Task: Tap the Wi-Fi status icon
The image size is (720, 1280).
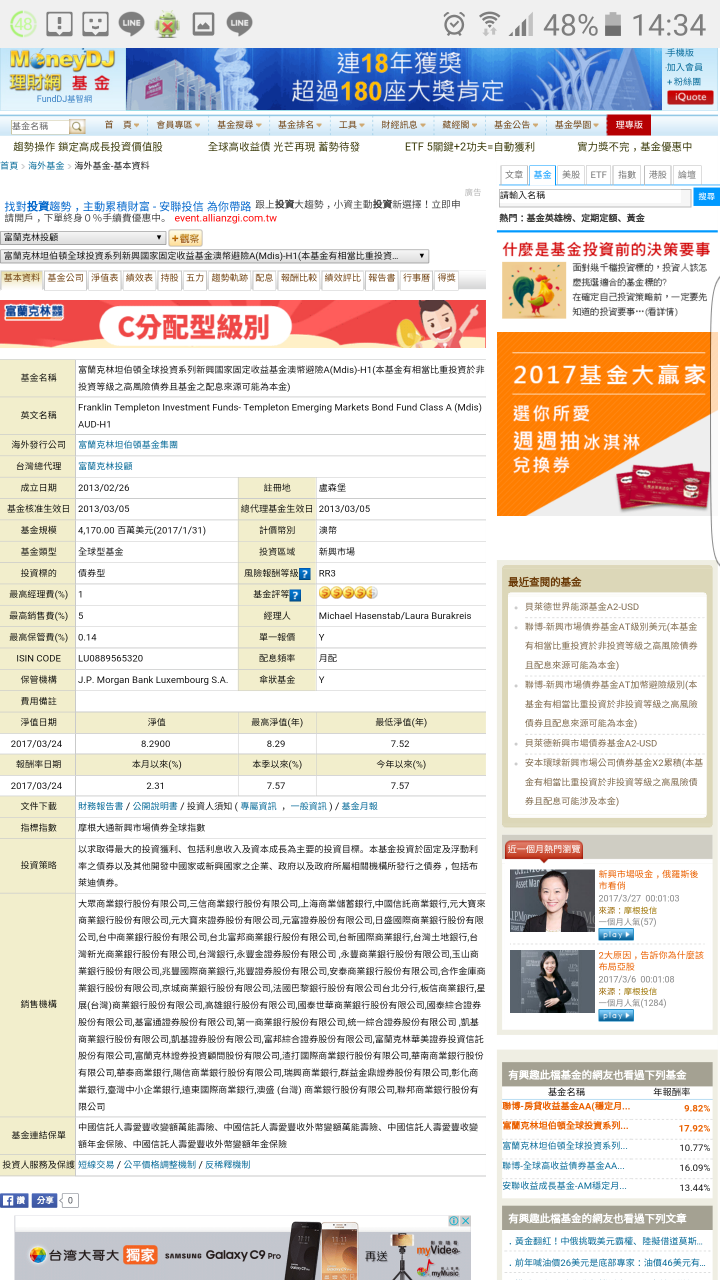Action: click(x=489, y=23)
